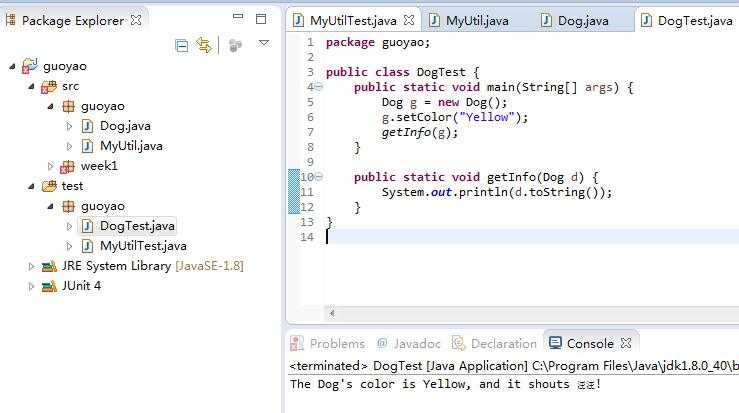
Task: Click the guoyao project icon
Action: pos(30,66)
